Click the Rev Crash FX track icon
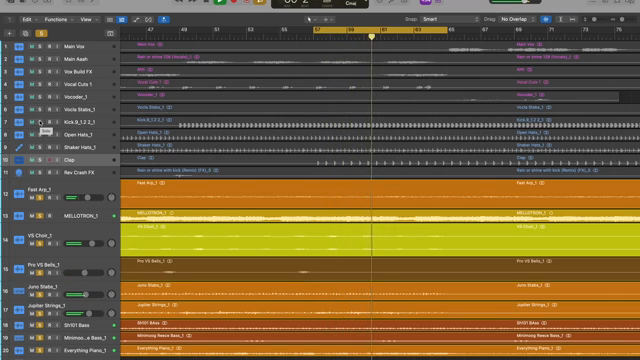The width and height of the screenshot is (640, 360). pyautogui.click(x=19, y=173)
